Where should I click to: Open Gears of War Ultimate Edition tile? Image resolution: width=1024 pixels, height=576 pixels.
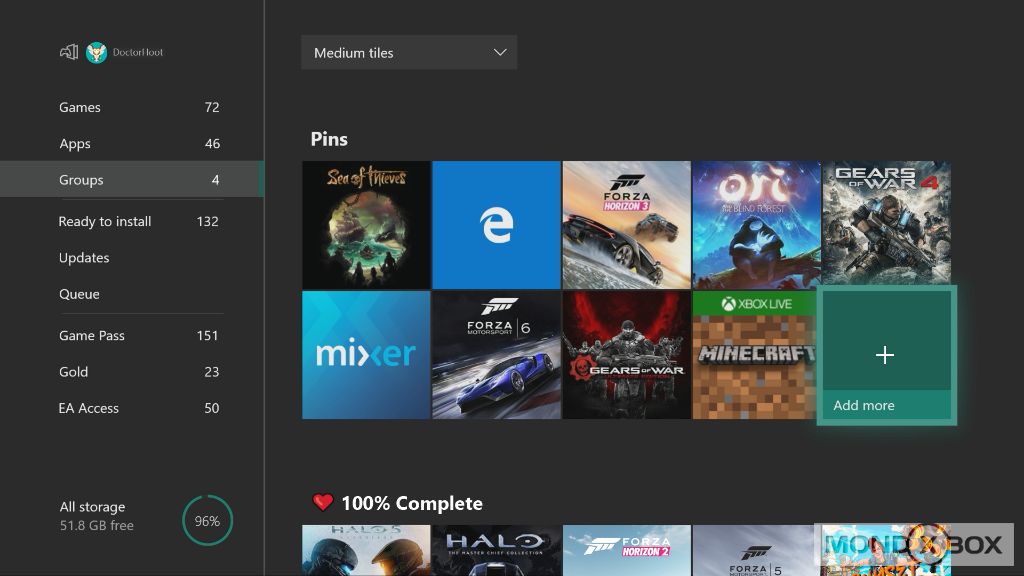(626, 355)
